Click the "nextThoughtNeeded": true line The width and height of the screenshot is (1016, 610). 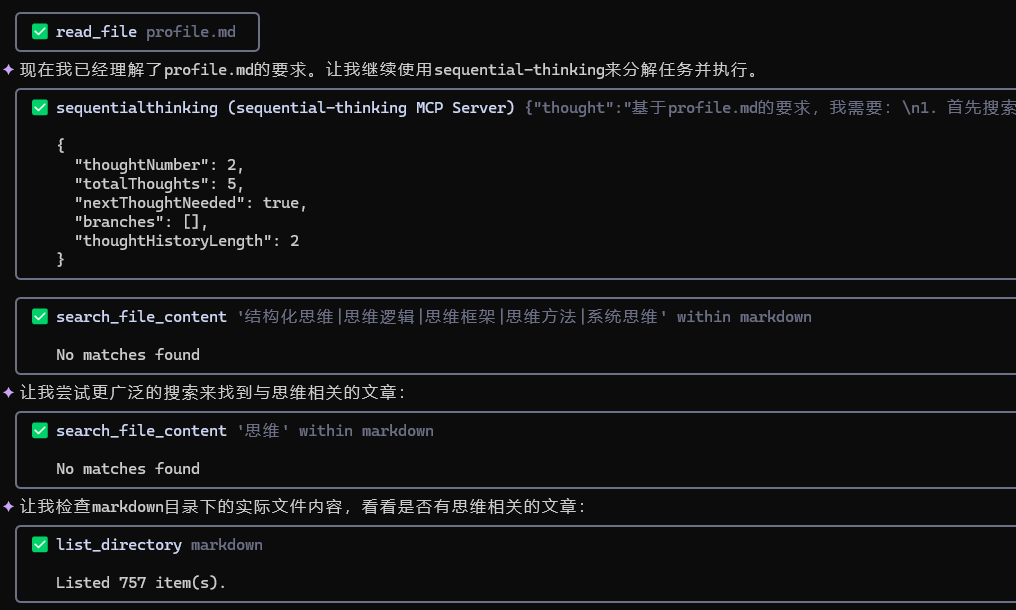(190, 203)
